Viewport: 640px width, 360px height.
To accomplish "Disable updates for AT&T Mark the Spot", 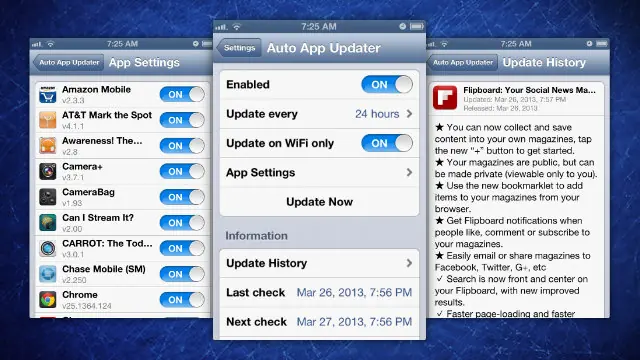I will (182, 120).
